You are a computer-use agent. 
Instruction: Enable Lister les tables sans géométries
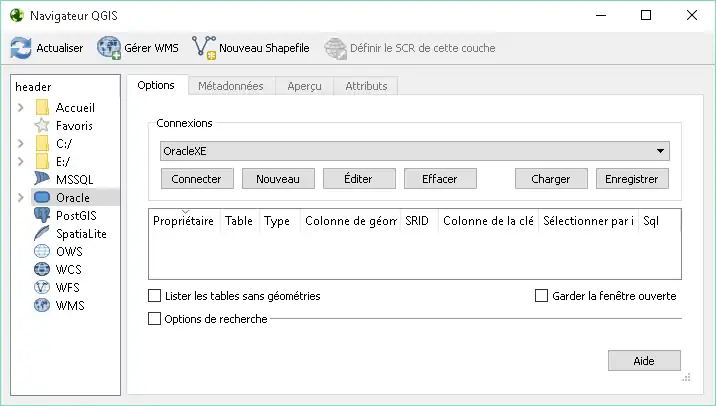tap(154, 295)
